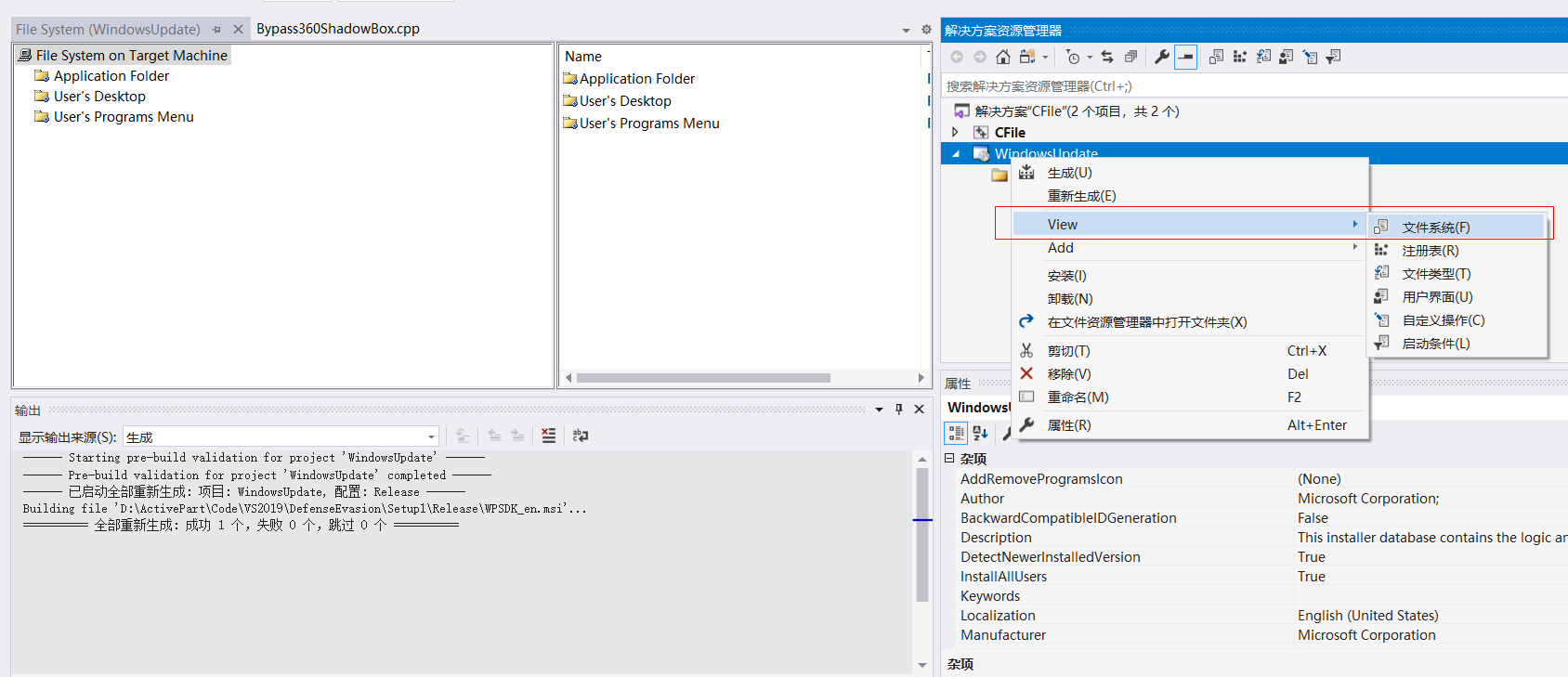Screen dimensions: 1568x677
Task: Open dropdown arrow next to Switch Views icon
Action: click(1045, 58)
